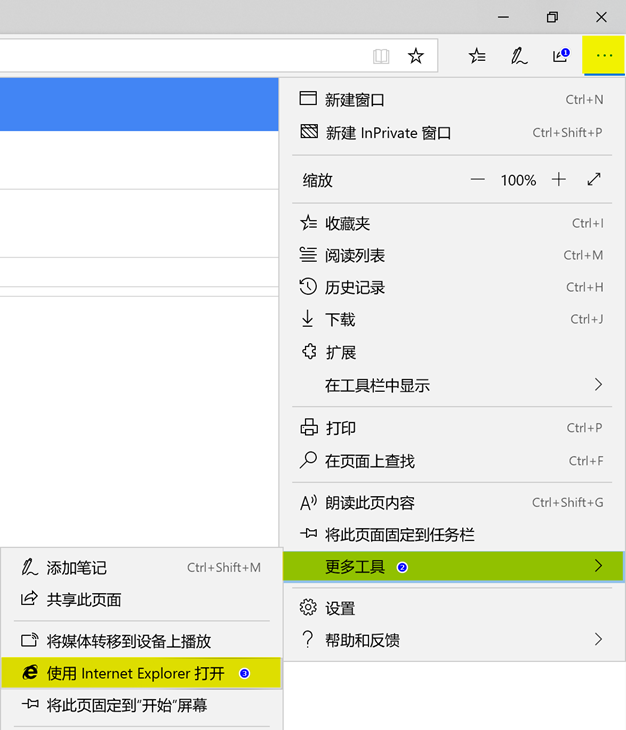Choose 使用 Internet Explorer 打开
This screenshot has width=626, height=730.
(x=141, y=673)
